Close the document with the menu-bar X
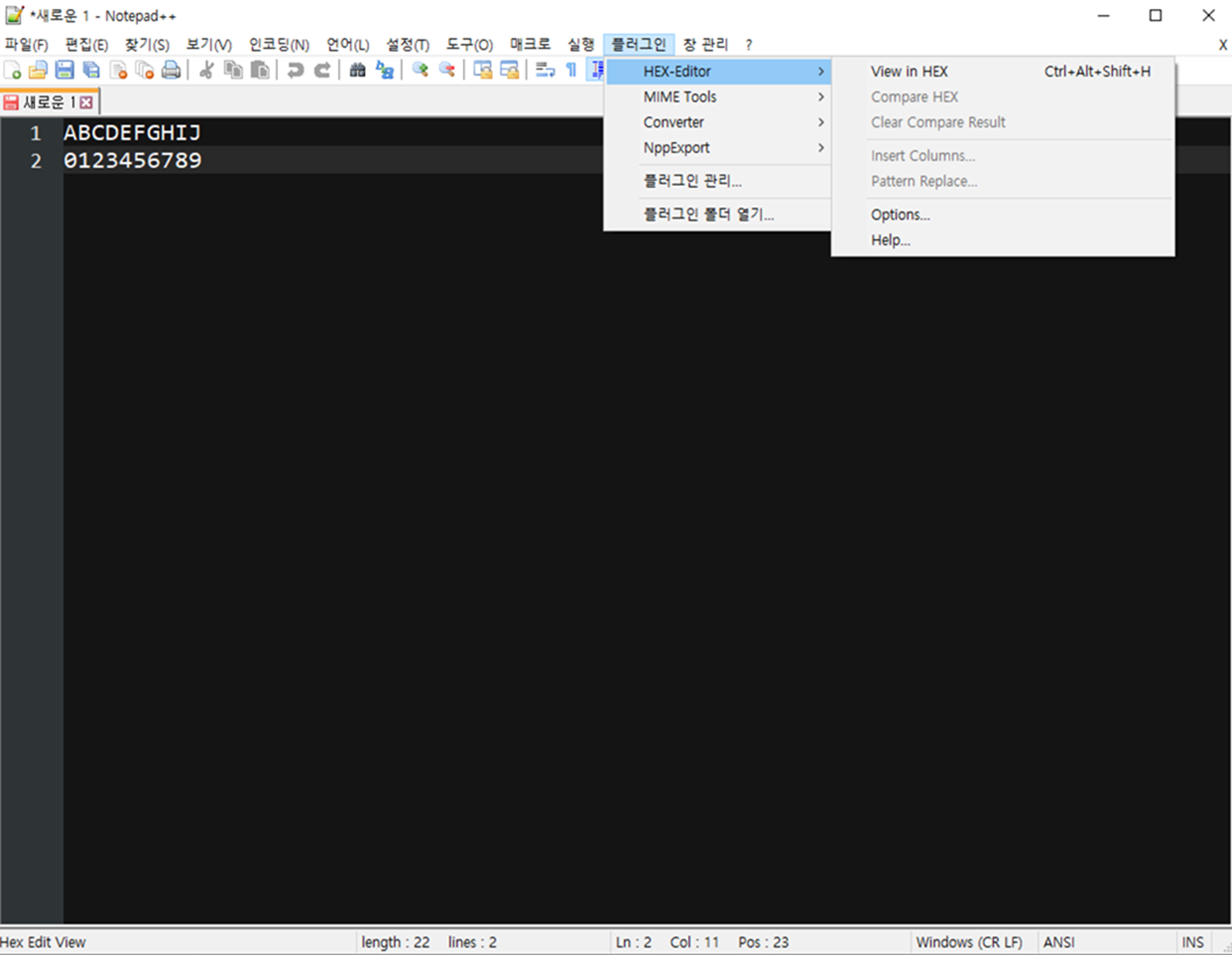 1223,45
